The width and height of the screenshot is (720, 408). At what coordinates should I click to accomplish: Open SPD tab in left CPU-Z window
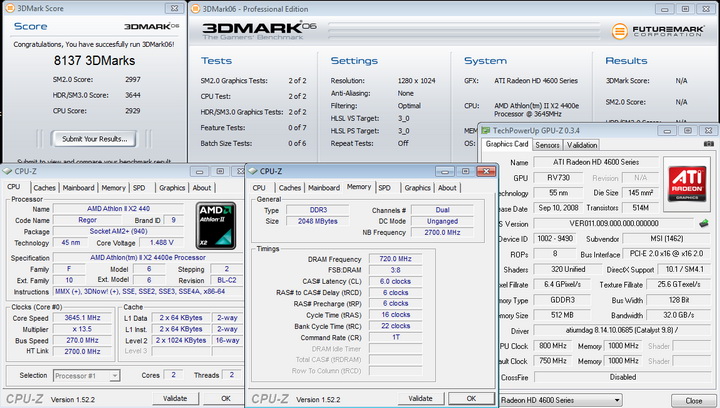(x=139, y=188)
